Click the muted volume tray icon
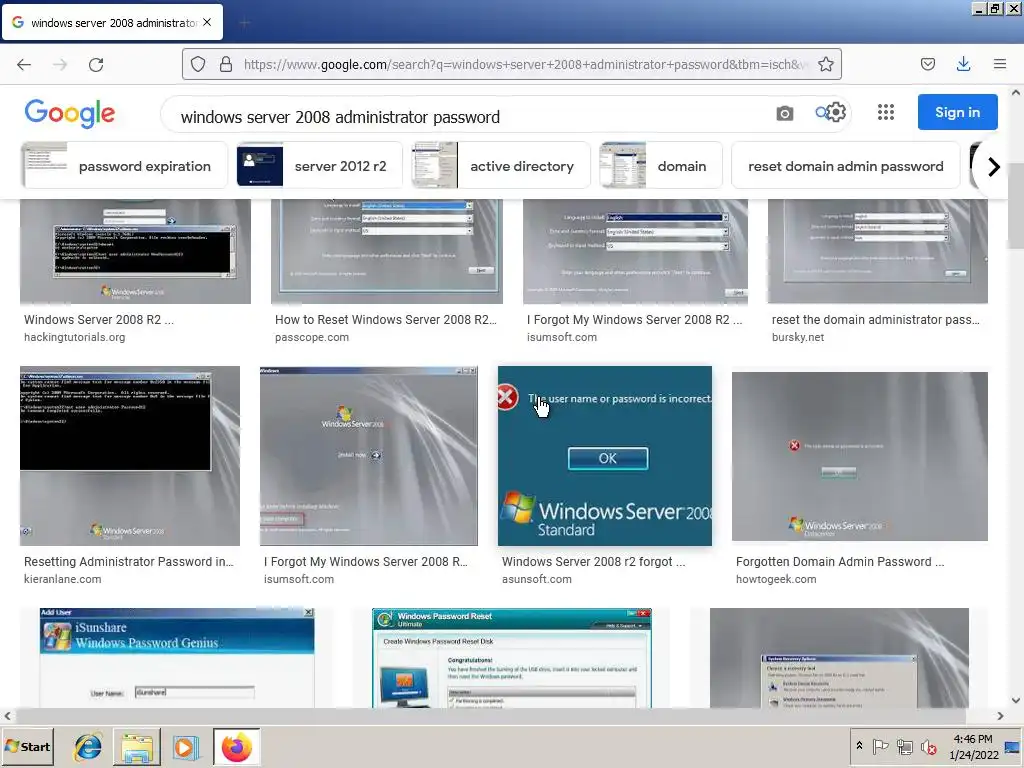This screenshot has width=1024, height=768. click(x=928, y=746)
